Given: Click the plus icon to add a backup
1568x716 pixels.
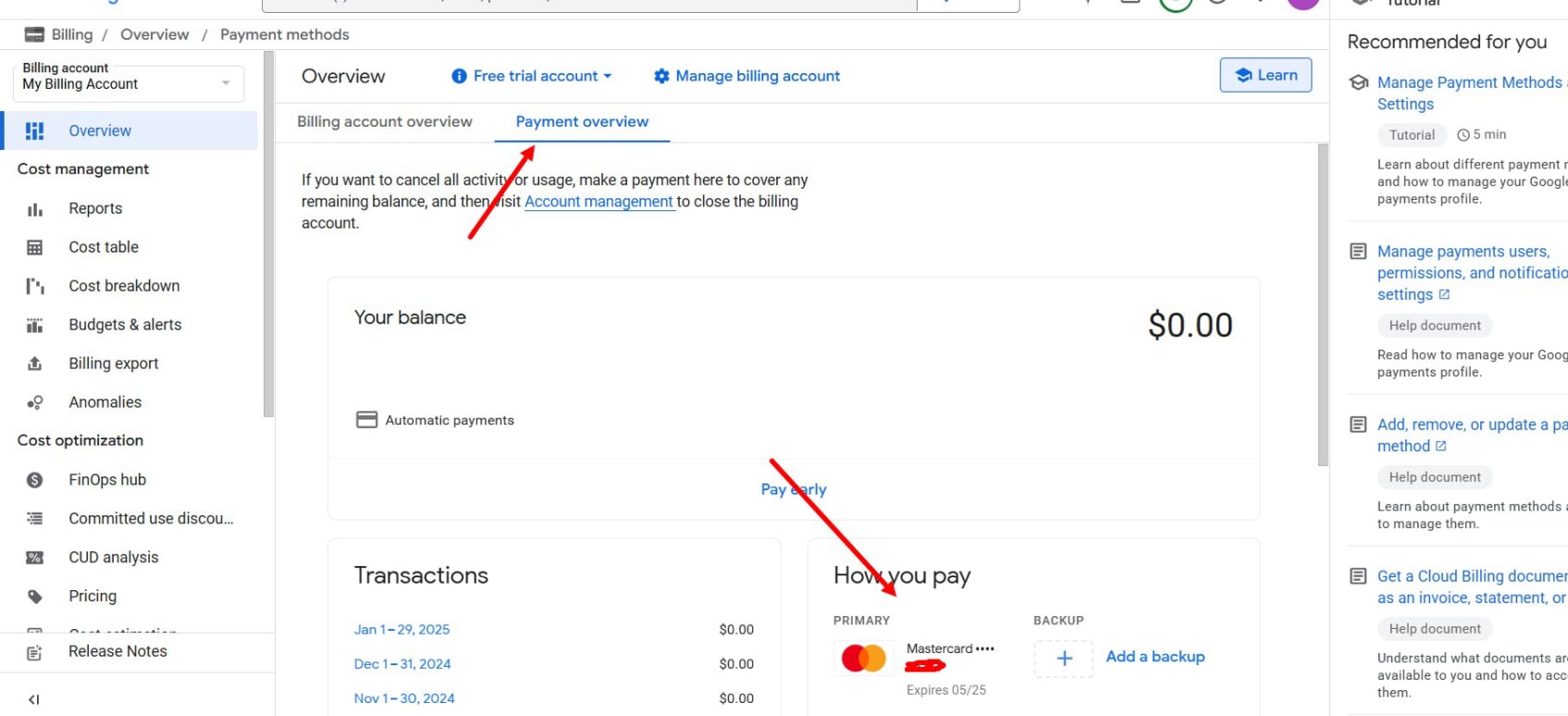Looking at the screenshot, I should [x=1064, y=659].
